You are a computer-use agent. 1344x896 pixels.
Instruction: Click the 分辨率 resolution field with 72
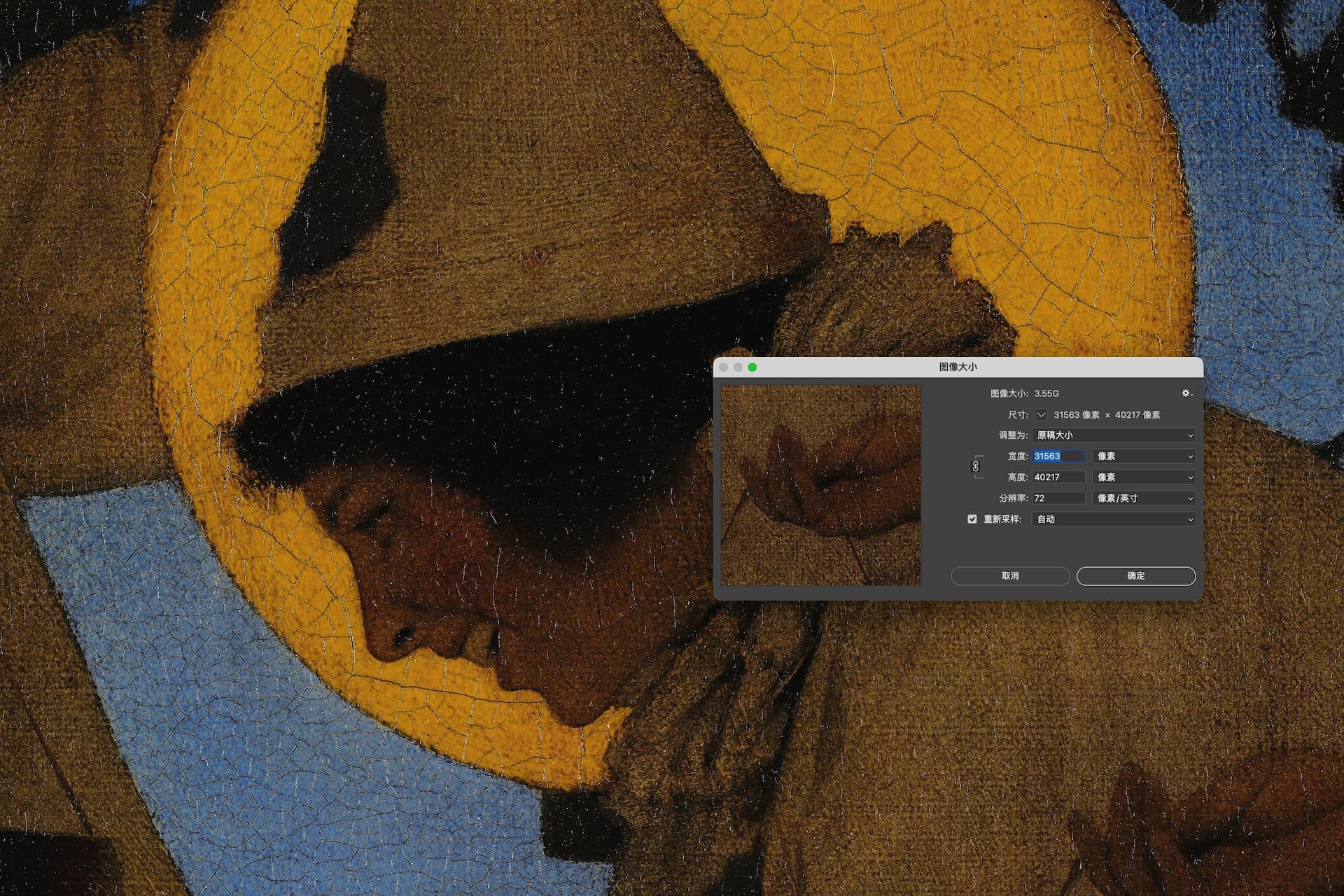[1058, 498]
